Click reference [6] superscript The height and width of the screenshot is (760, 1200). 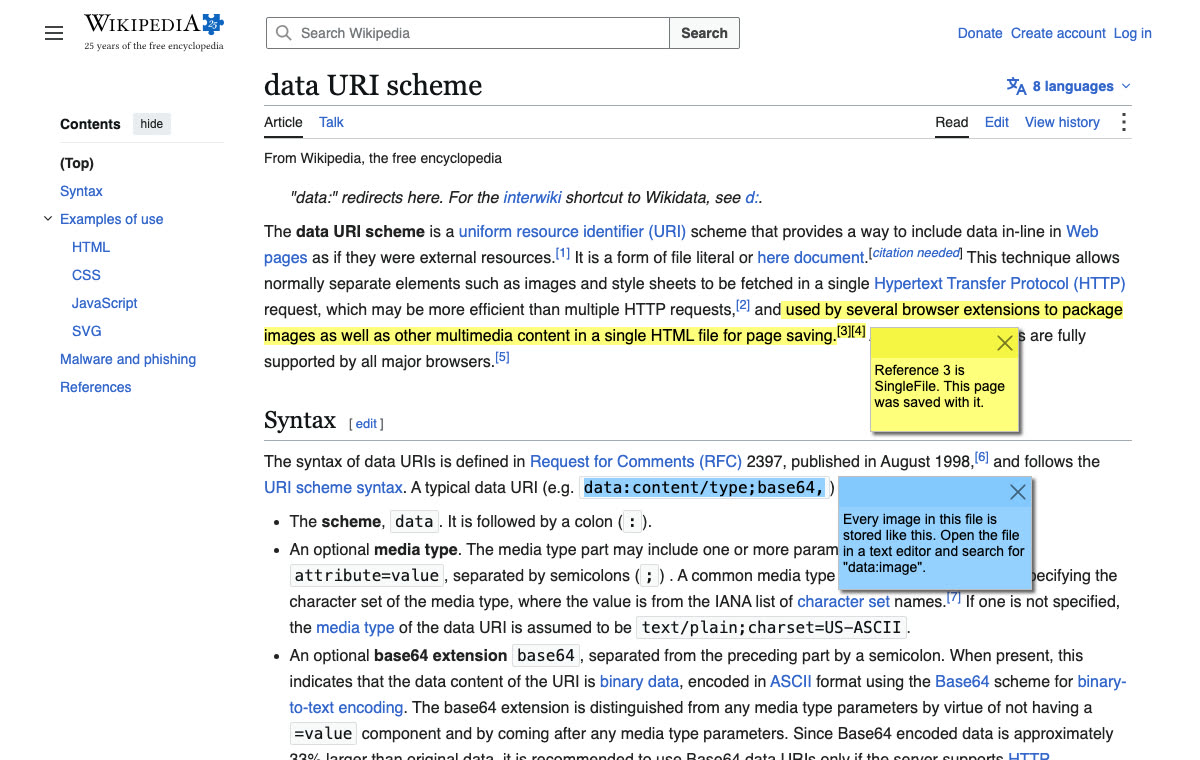[x=982, y=457]
